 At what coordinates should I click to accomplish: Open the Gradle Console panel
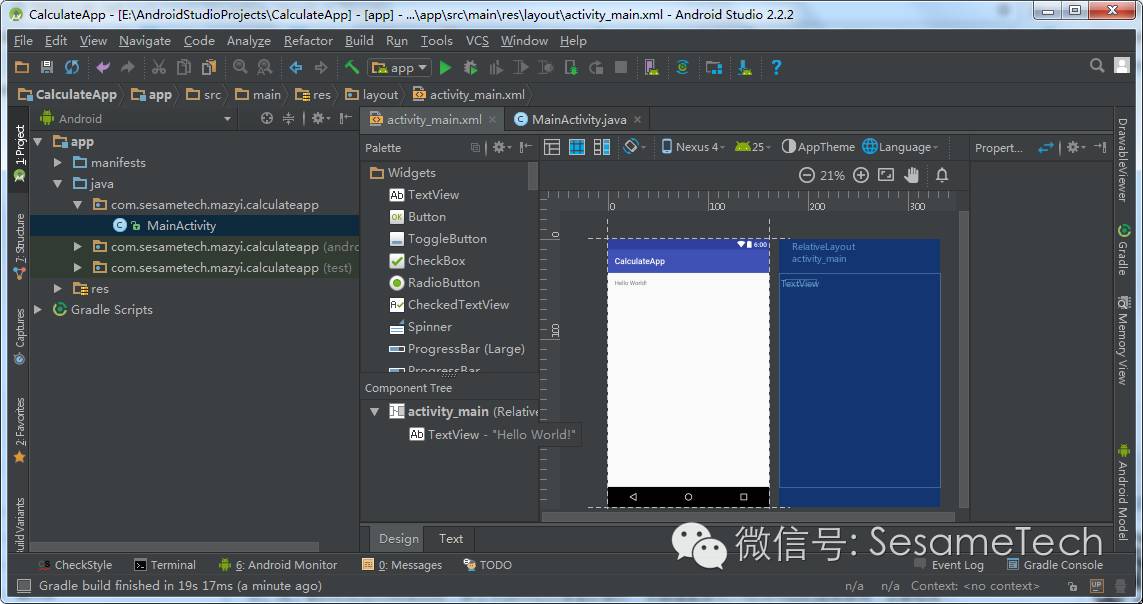(1054, 565)
